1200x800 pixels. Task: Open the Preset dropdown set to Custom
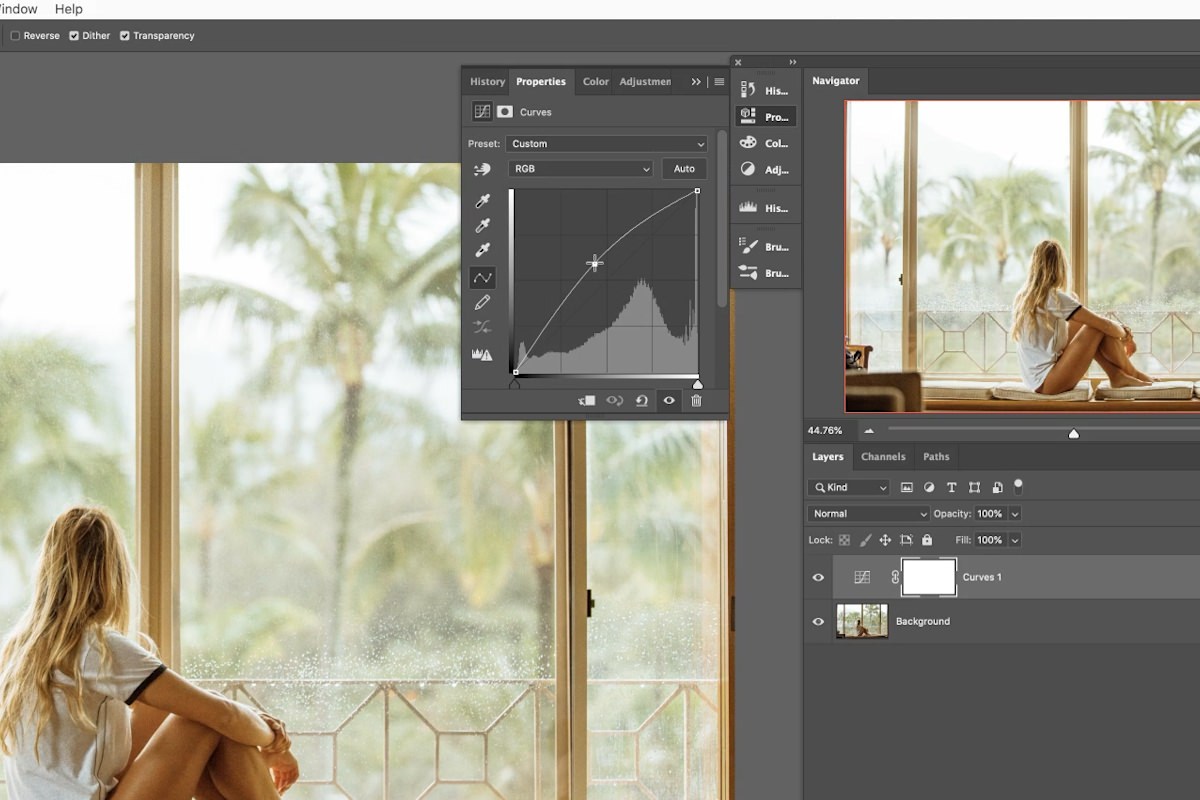point(607,144)
